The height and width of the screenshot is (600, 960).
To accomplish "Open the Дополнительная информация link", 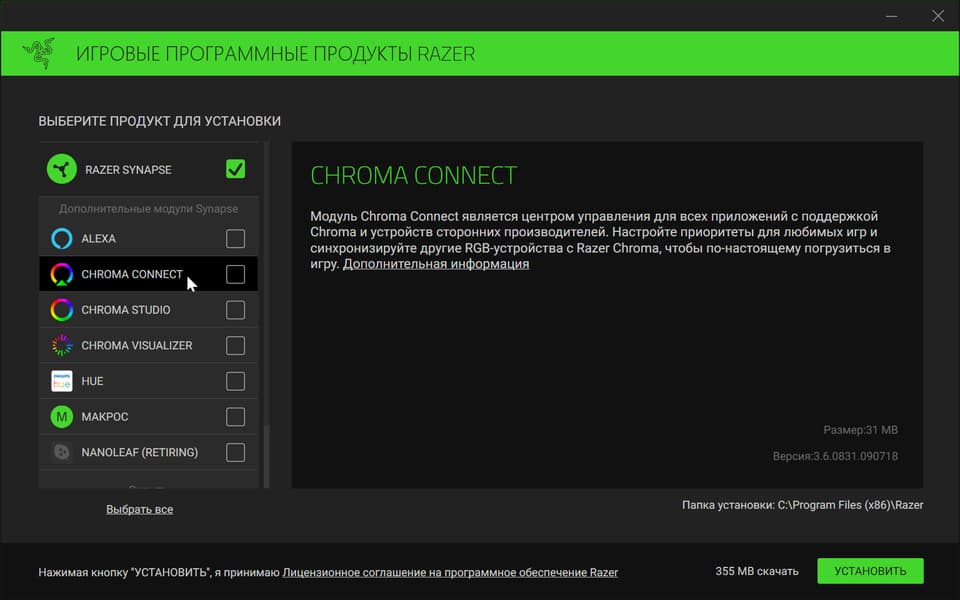I will 436,264.
